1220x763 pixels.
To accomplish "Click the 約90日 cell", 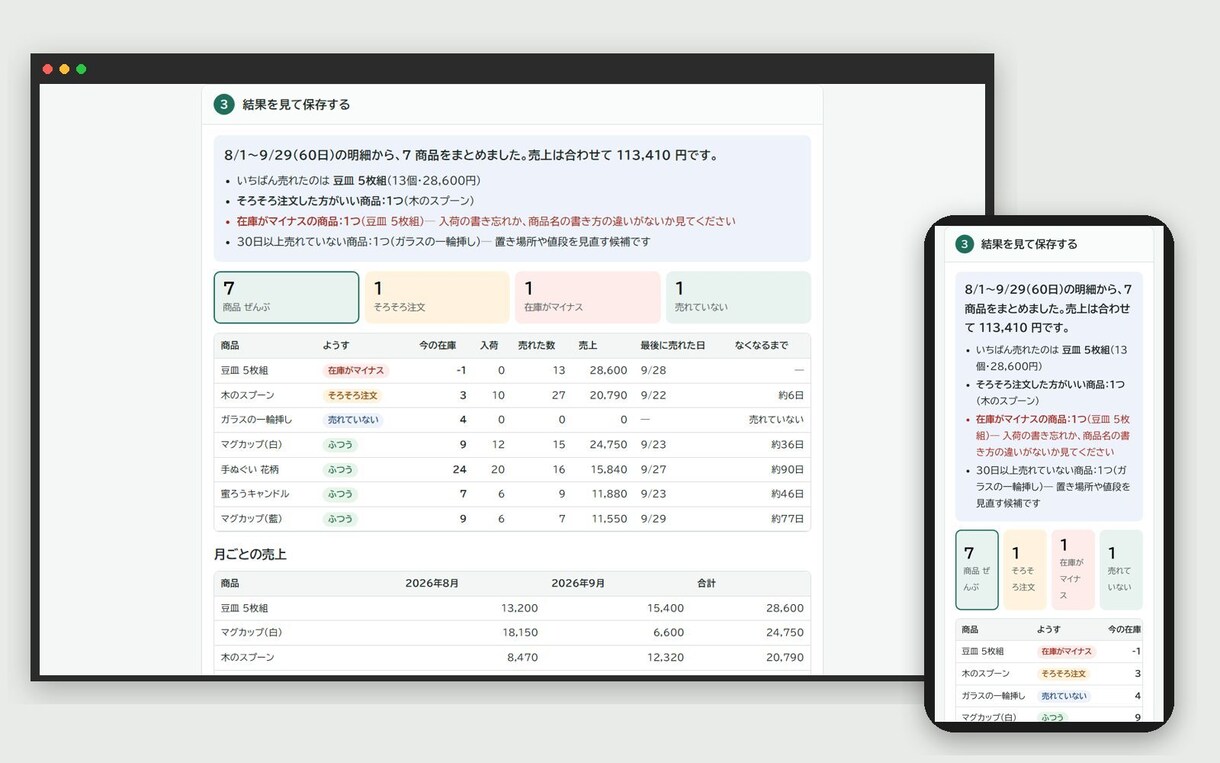I will tap(788, 469).
